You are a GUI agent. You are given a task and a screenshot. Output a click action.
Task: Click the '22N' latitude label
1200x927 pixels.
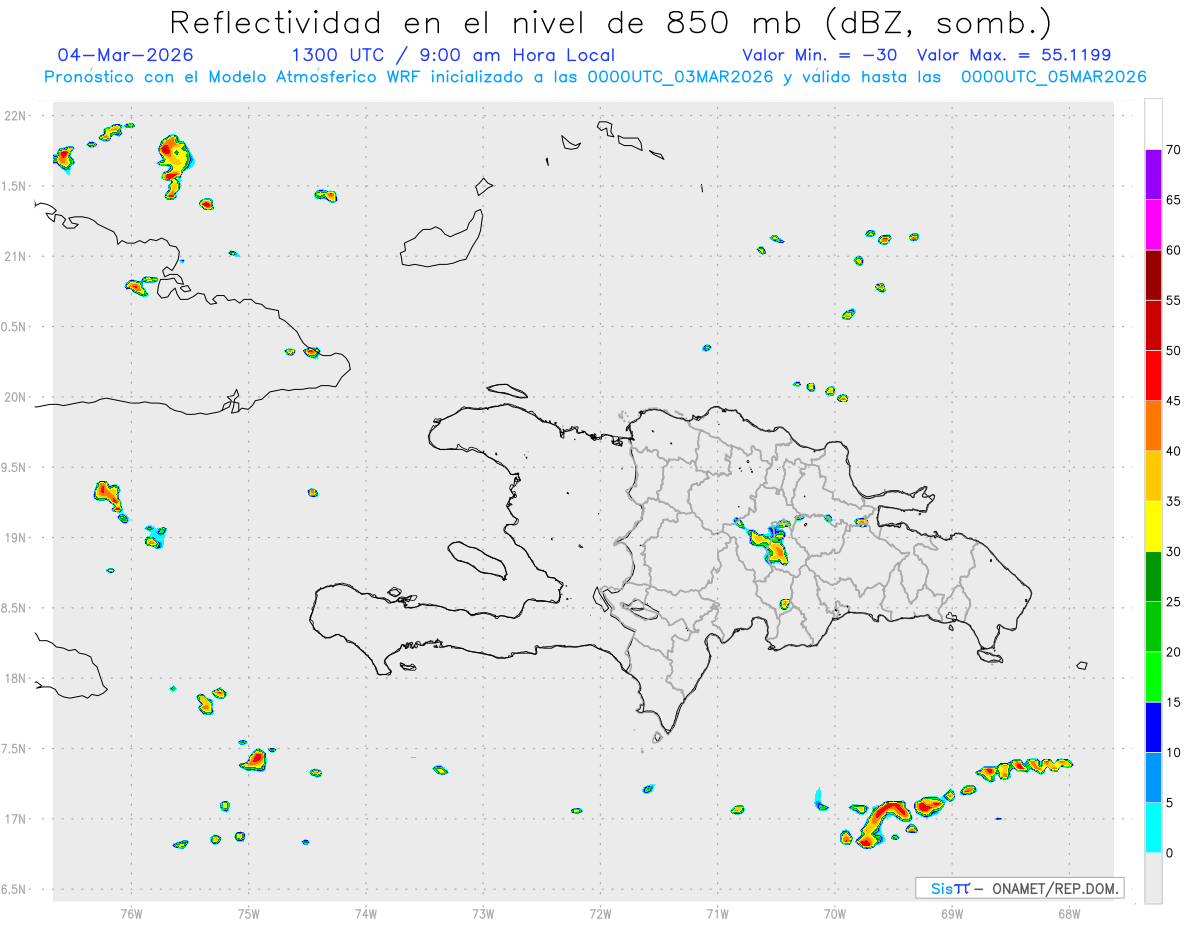[17, 116]
